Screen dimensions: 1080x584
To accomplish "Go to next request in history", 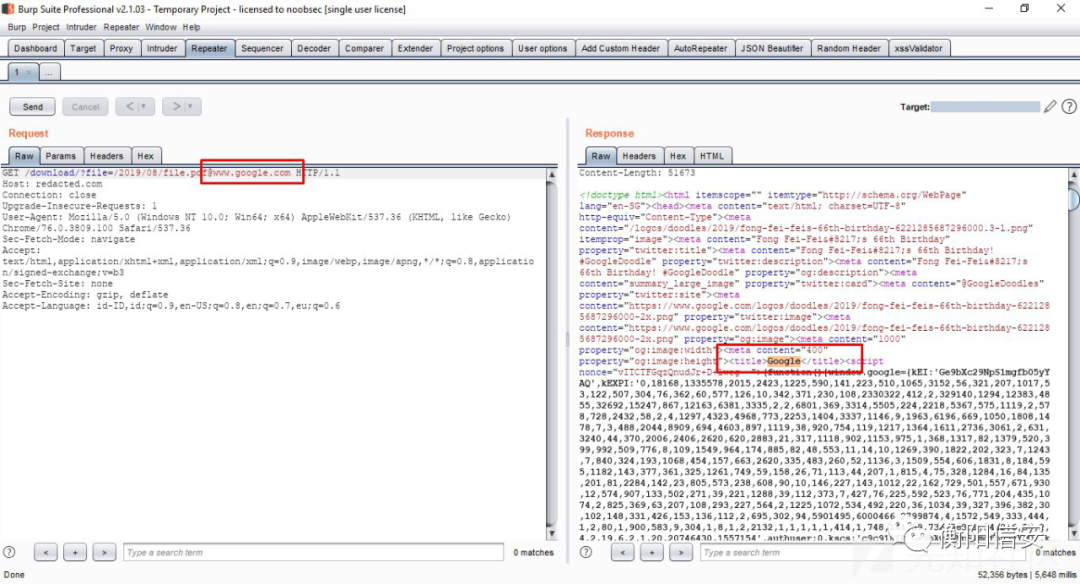I will click(176, 107).
